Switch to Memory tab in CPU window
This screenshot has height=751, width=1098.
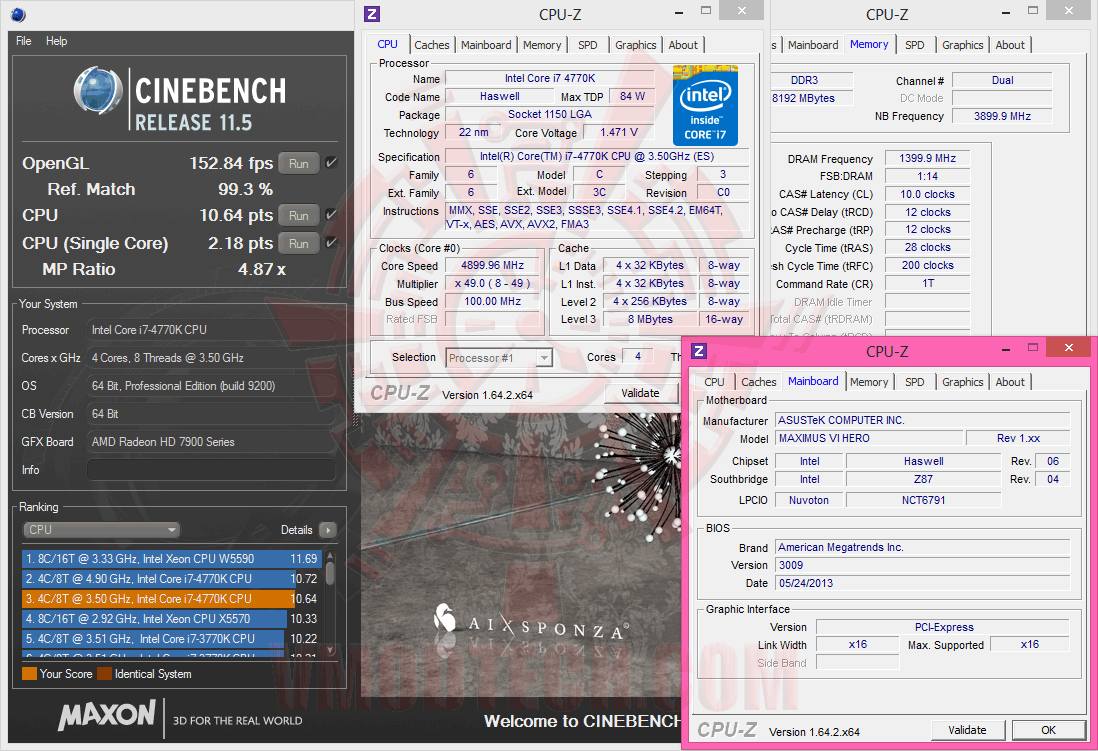point(542,45)
